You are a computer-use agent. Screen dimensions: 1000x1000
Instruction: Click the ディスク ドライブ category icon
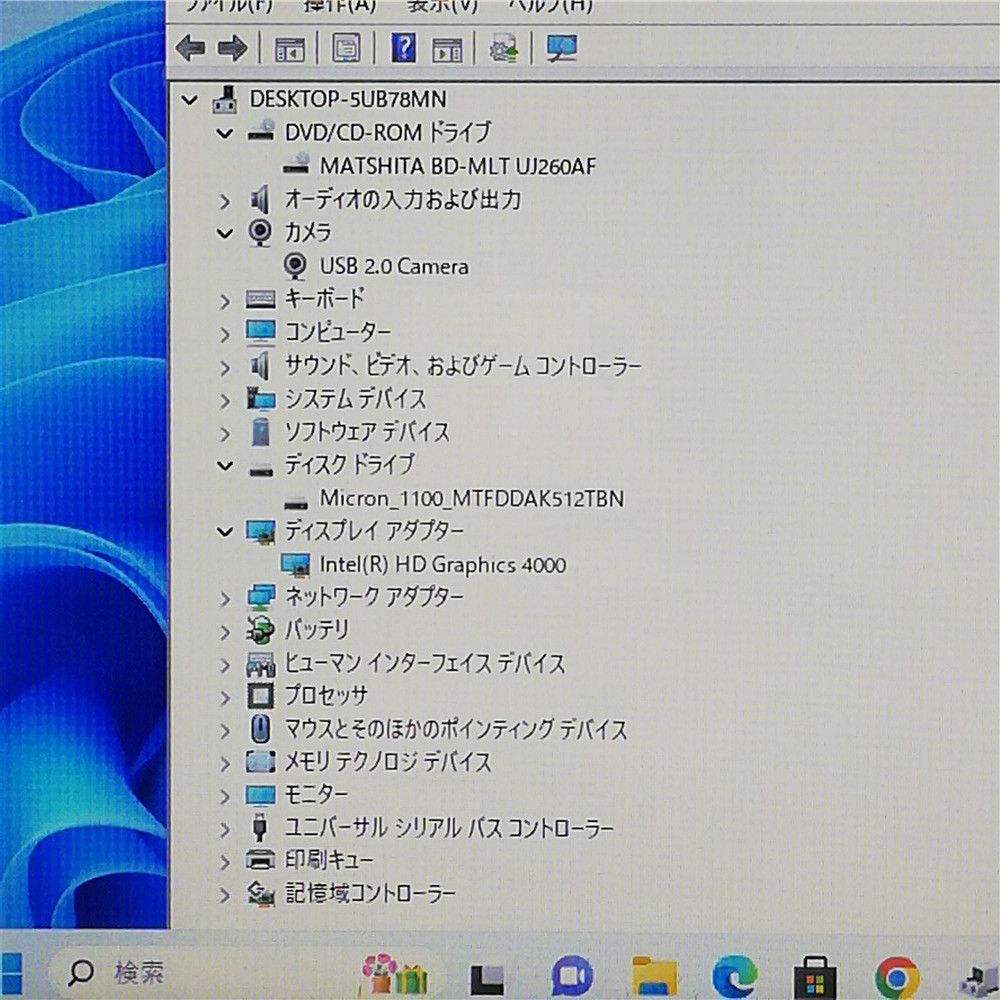(x=261, y=469)
